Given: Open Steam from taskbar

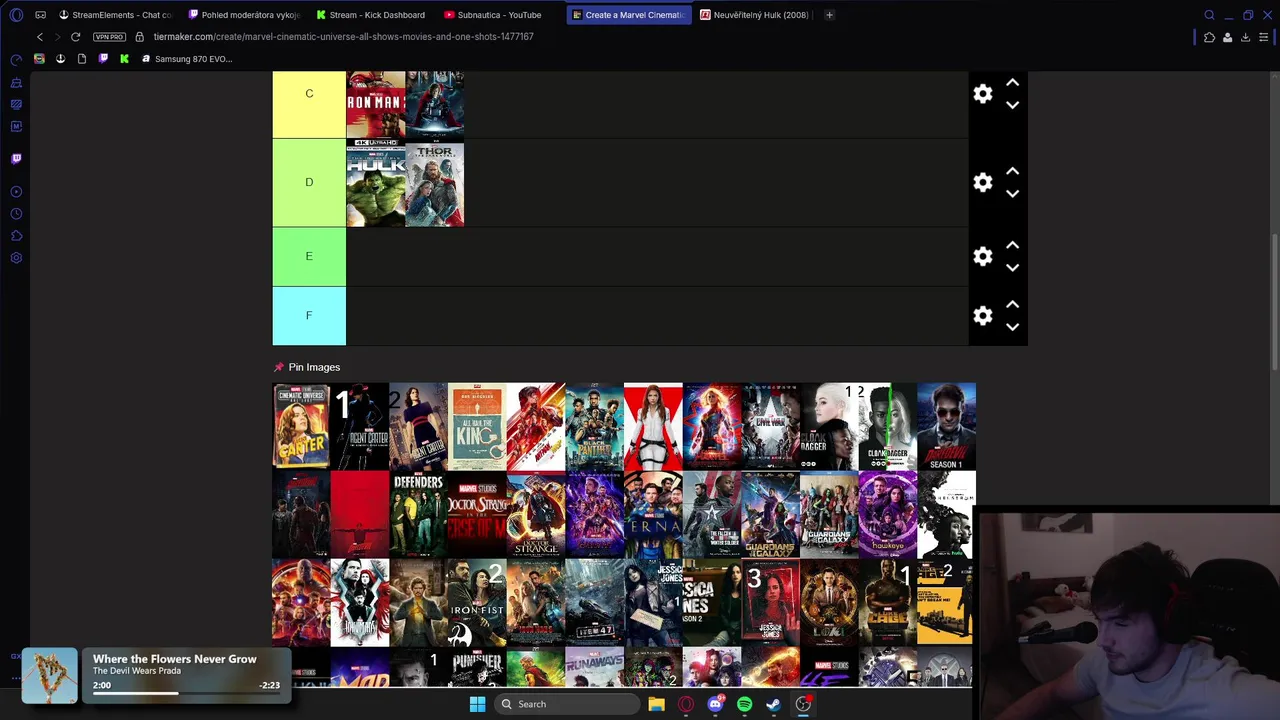Looking at the screenshot, I should [x=773, y=704].
